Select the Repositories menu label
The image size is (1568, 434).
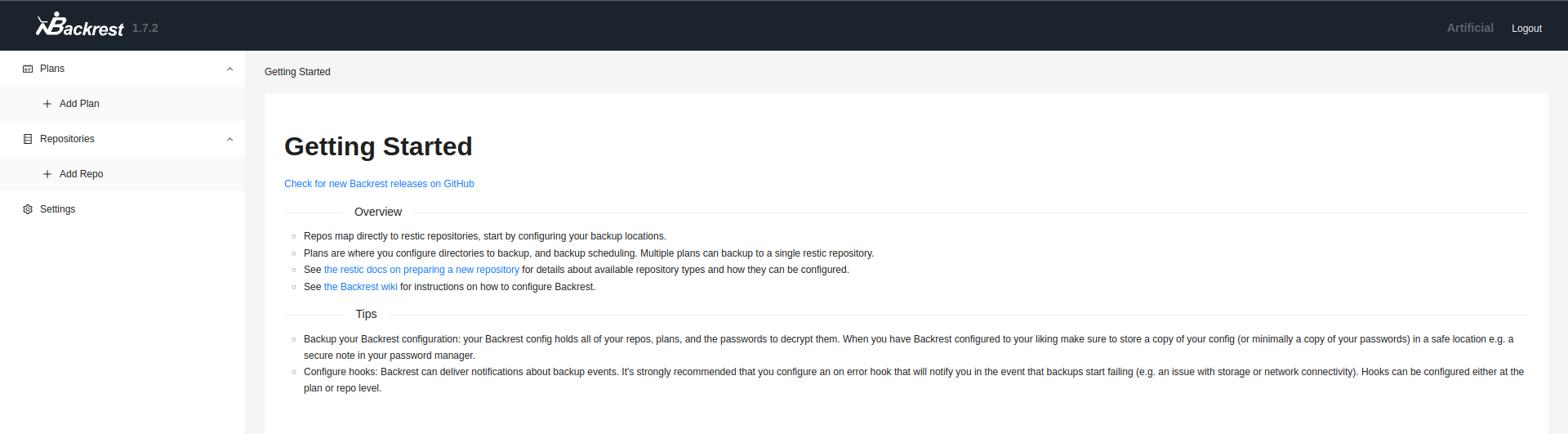[67, 139]
